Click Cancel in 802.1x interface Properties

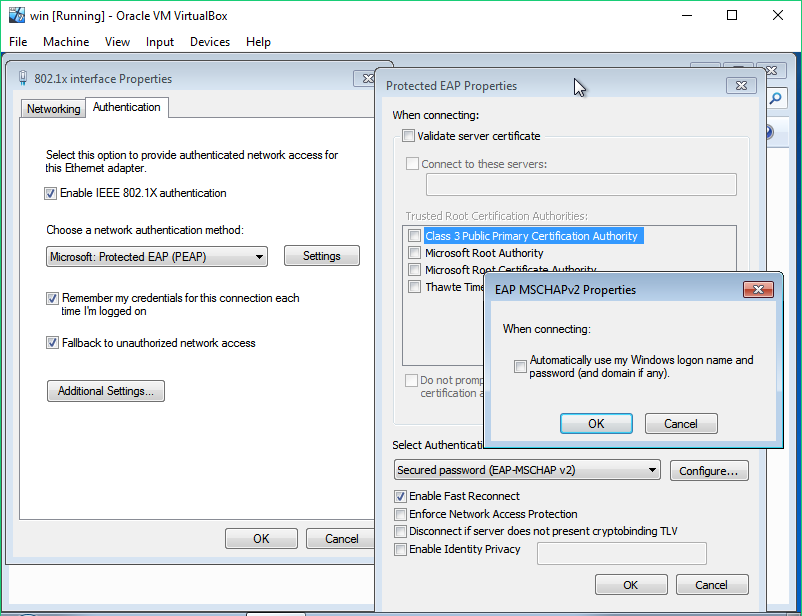[x=342, y=539]
